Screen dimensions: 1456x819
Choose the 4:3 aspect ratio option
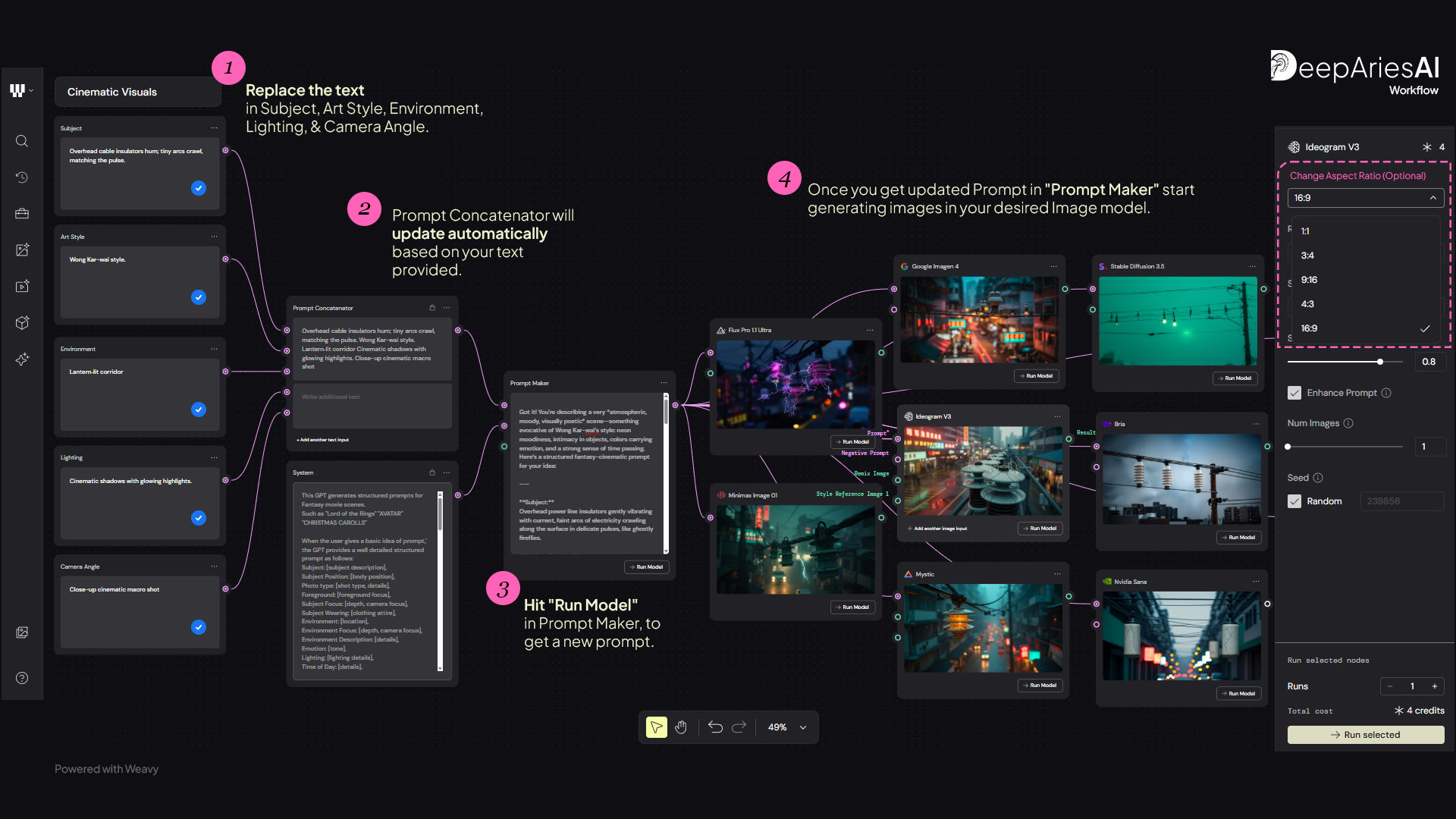[1307, 304]
